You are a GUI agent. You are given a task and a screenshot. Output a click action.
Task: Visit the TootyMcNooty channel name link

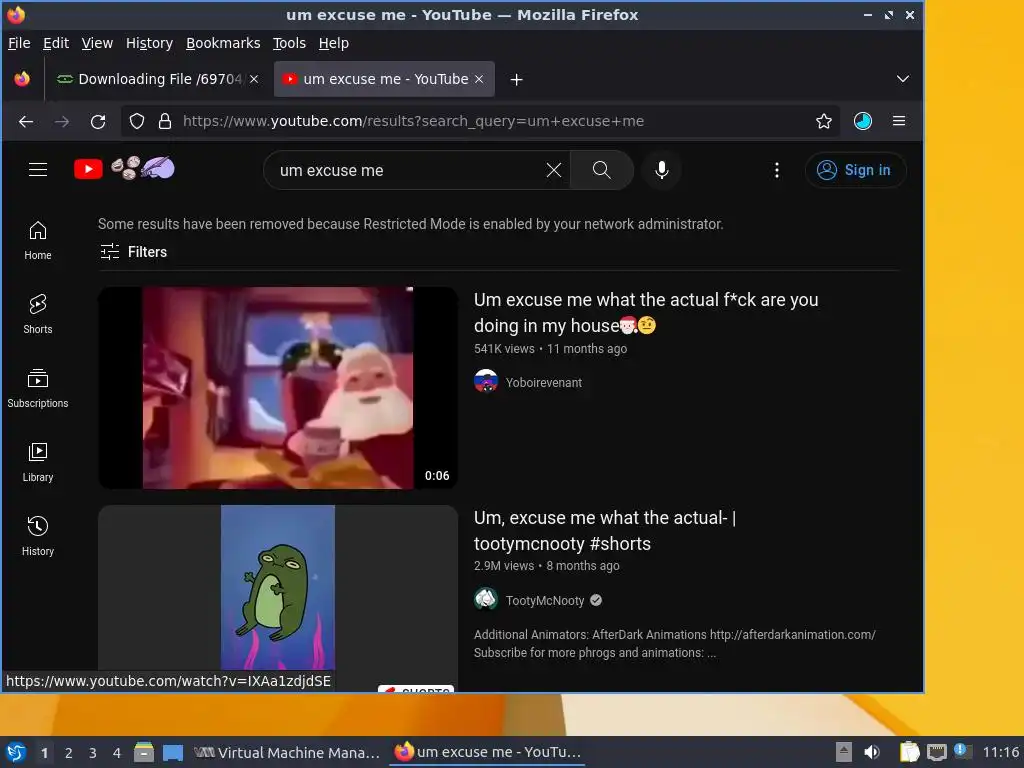click(545, 600)
